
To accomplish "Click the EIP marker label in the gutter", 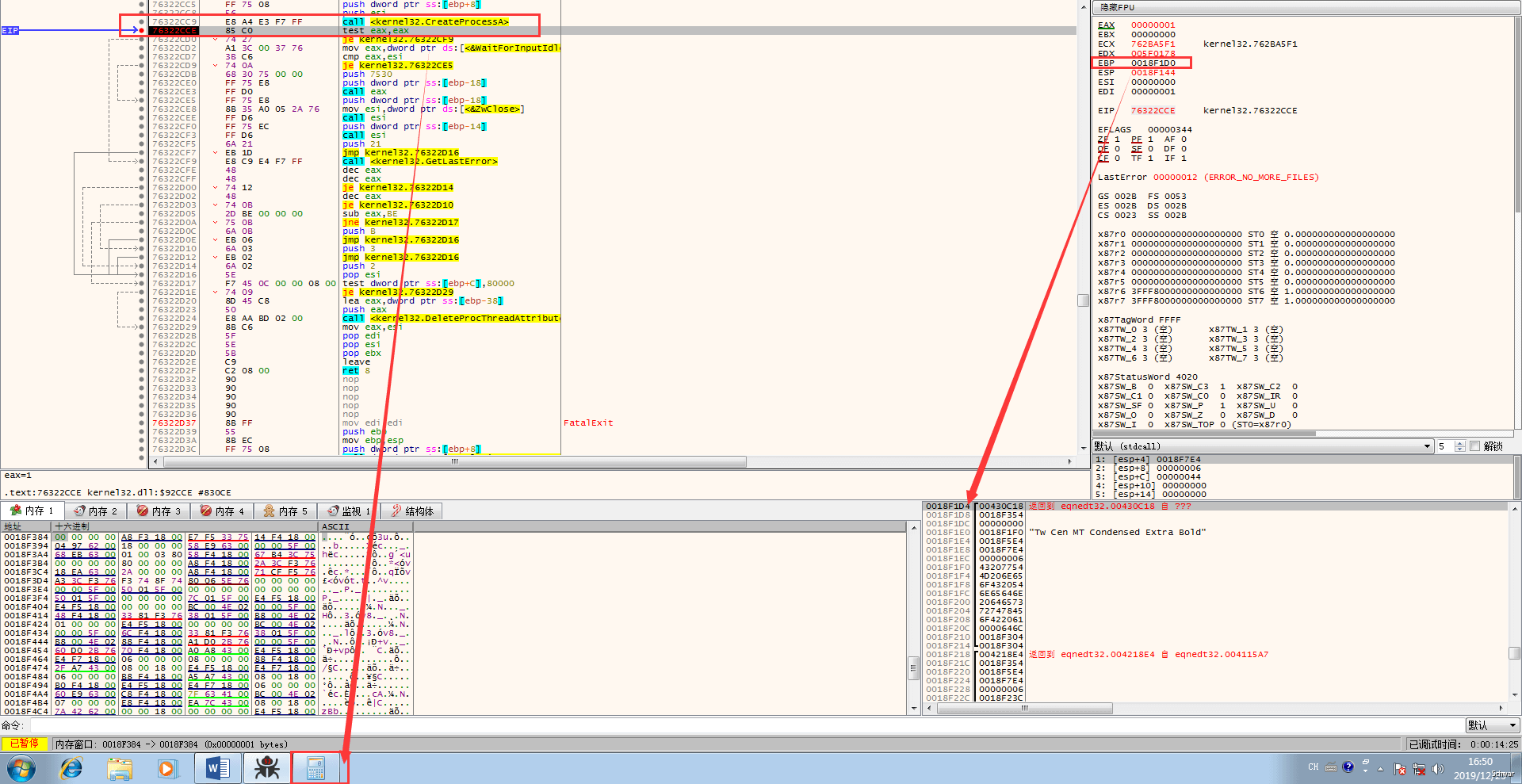I will click(10, 31).
